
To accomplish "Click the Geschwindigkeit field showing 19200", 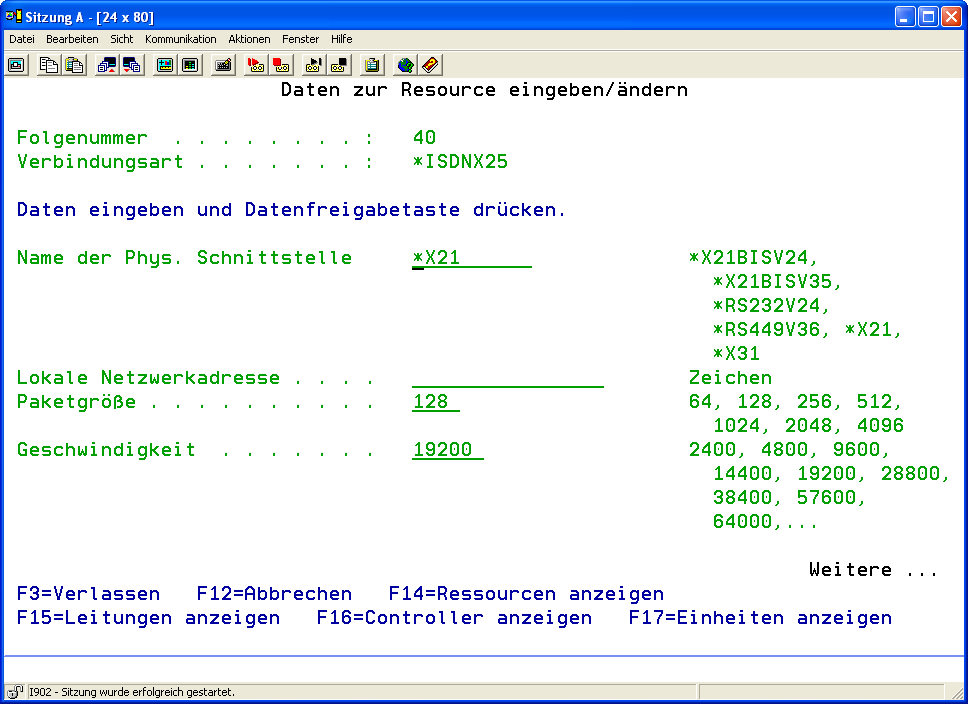I will click(x=447, y=450).
